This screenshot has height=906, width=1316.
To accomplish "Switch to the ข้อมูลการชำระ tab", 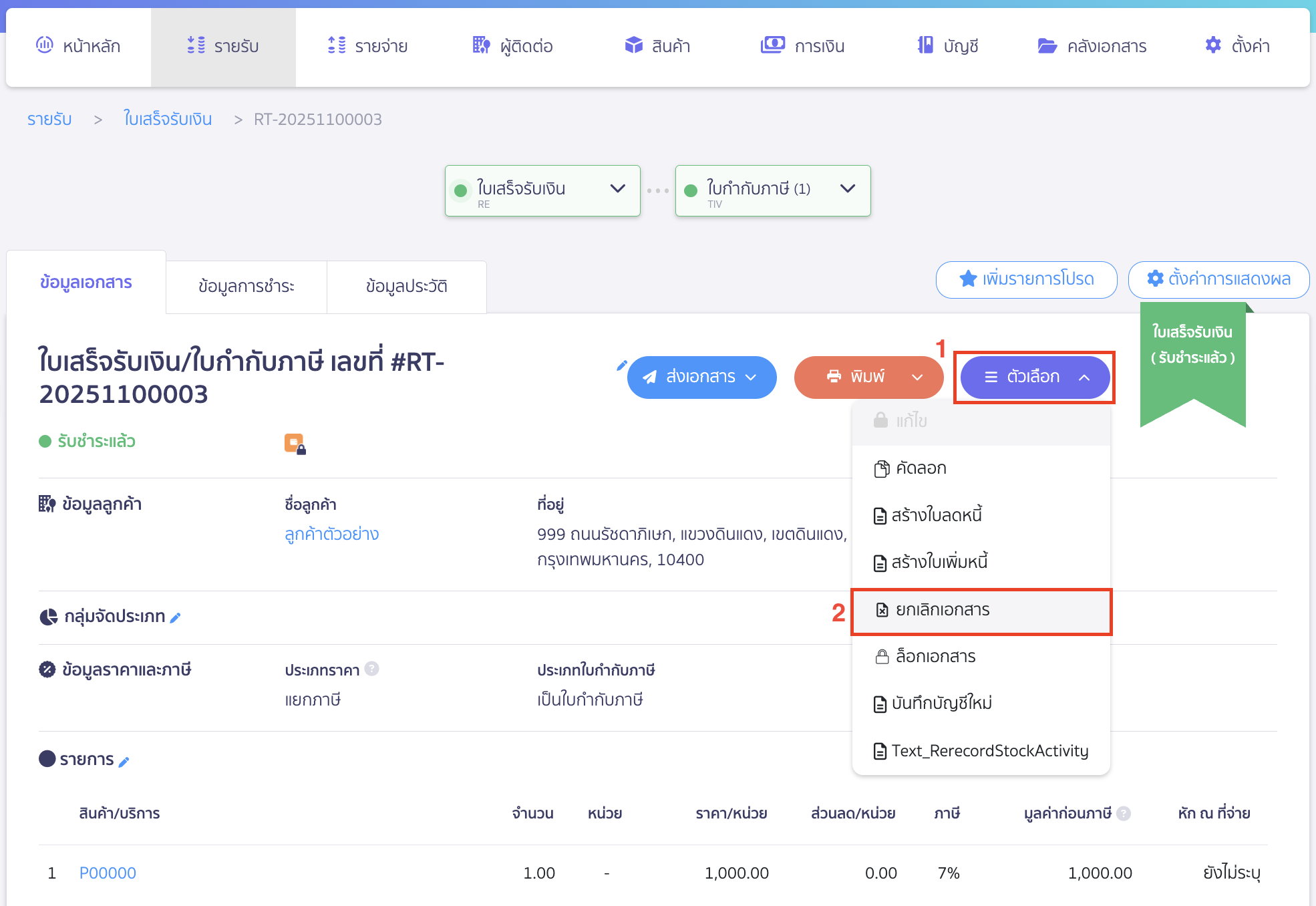I will (246, 287).
